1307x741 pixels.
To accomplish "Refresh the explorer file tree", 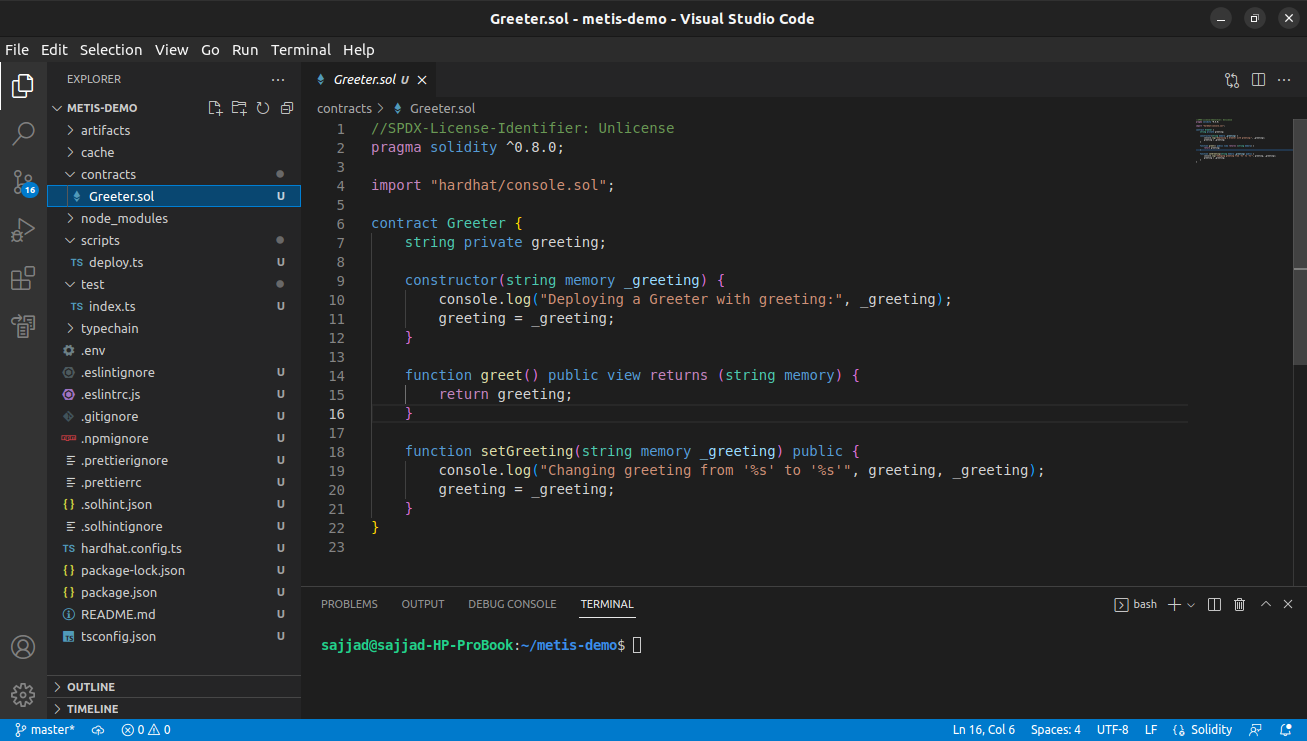I will pos(263,108).
